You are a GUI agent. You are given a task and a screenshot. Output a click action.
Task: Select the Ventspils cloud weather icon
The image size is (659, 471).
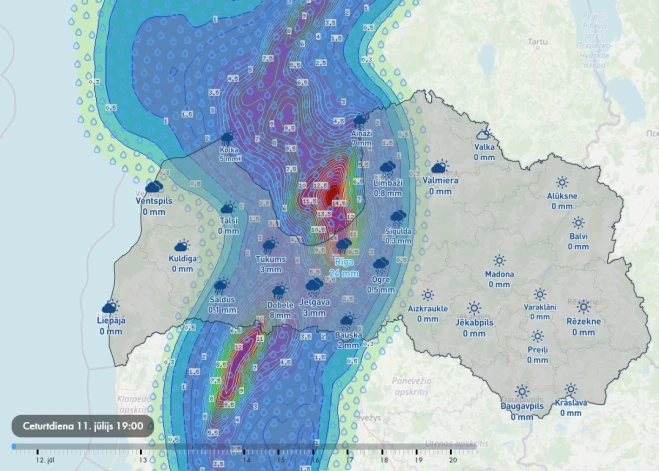point(153,186)
